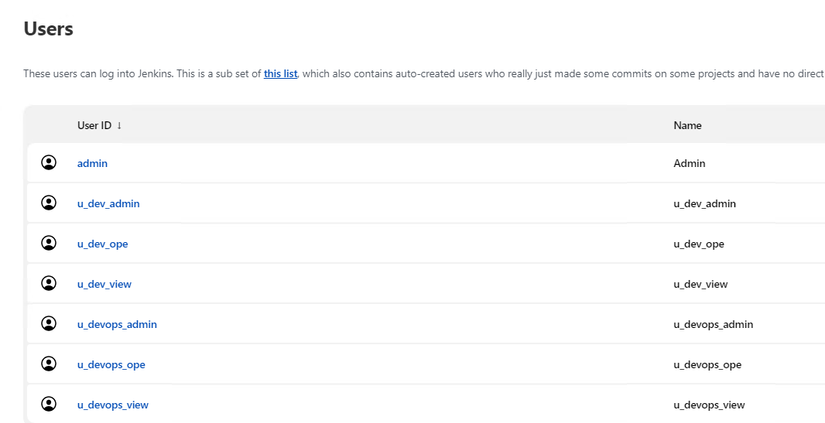Viewport: 825px width, 423px height.
Task: Open the u_dev_view user page
Action: coord(104,284)
